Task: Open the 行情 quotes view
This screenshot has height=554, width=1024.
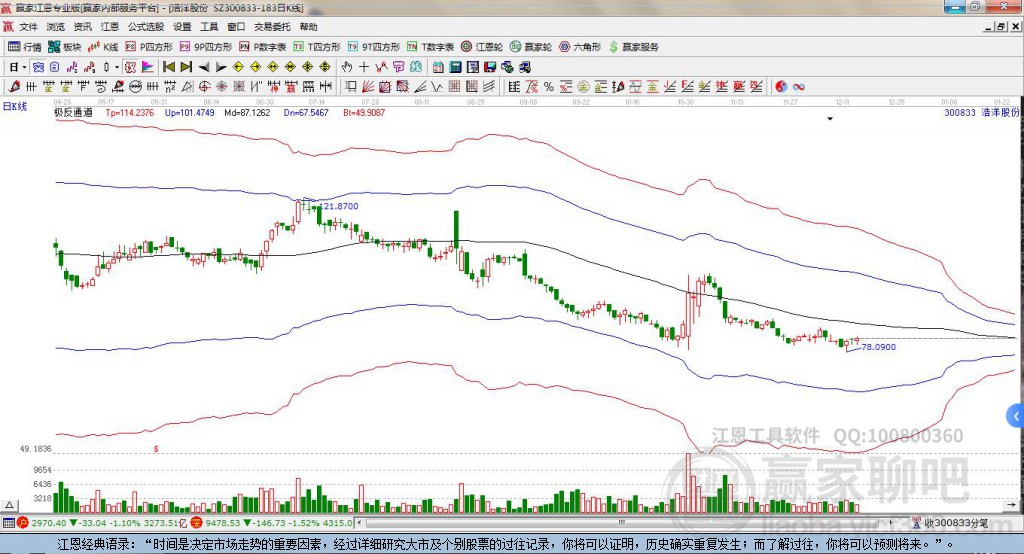Action: click(x=24, y=47)
